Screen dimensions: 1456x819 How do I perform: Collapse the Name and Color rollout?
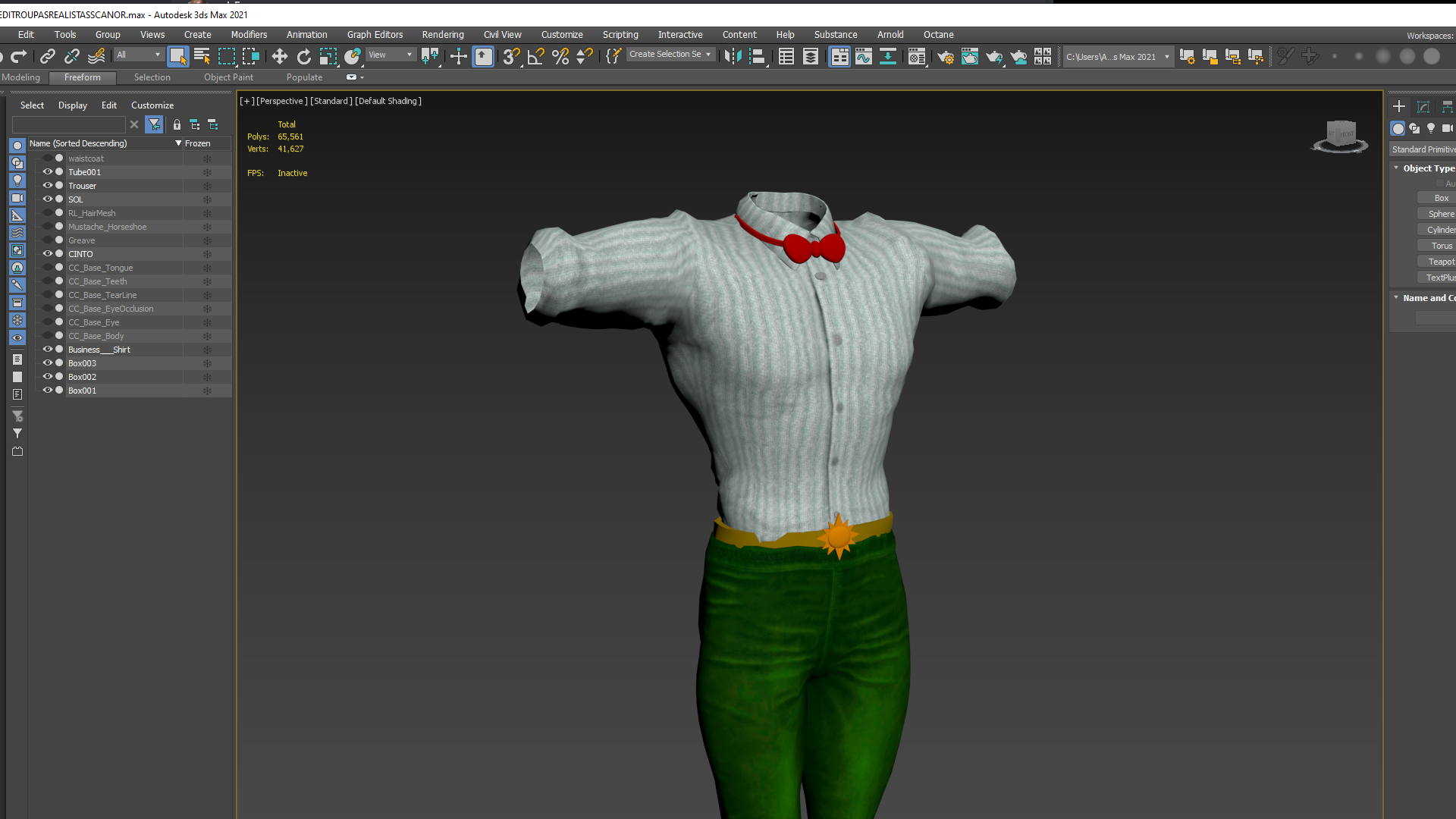(1396, 298)
